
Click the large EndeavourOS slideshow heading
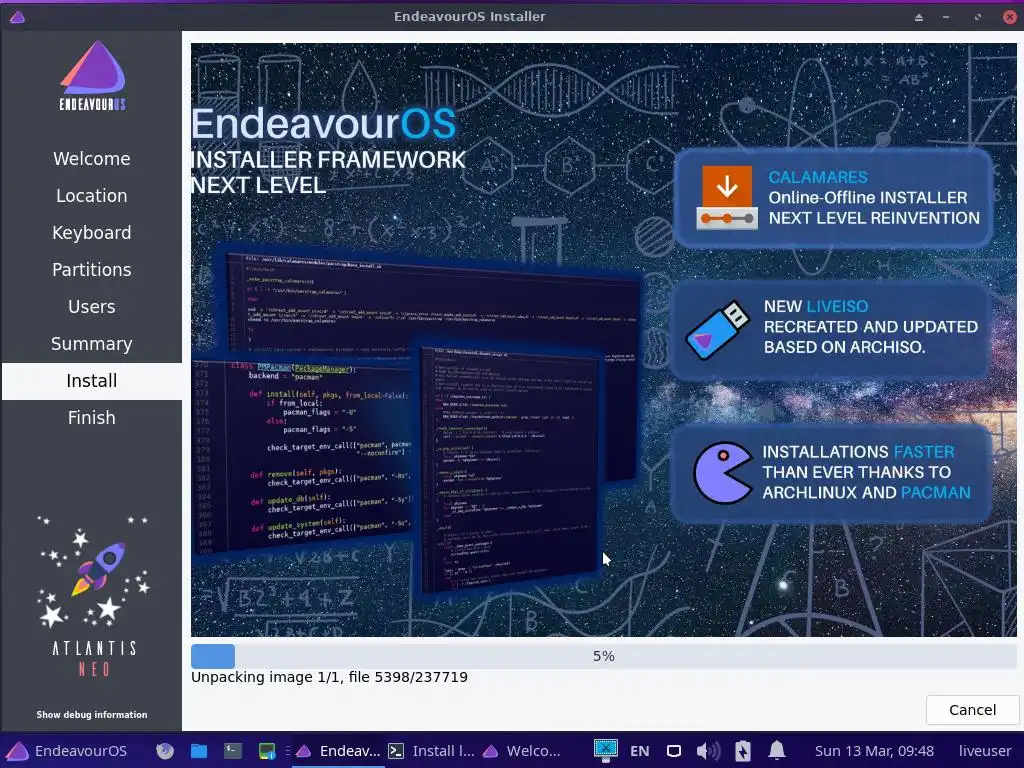pos(323,123)
